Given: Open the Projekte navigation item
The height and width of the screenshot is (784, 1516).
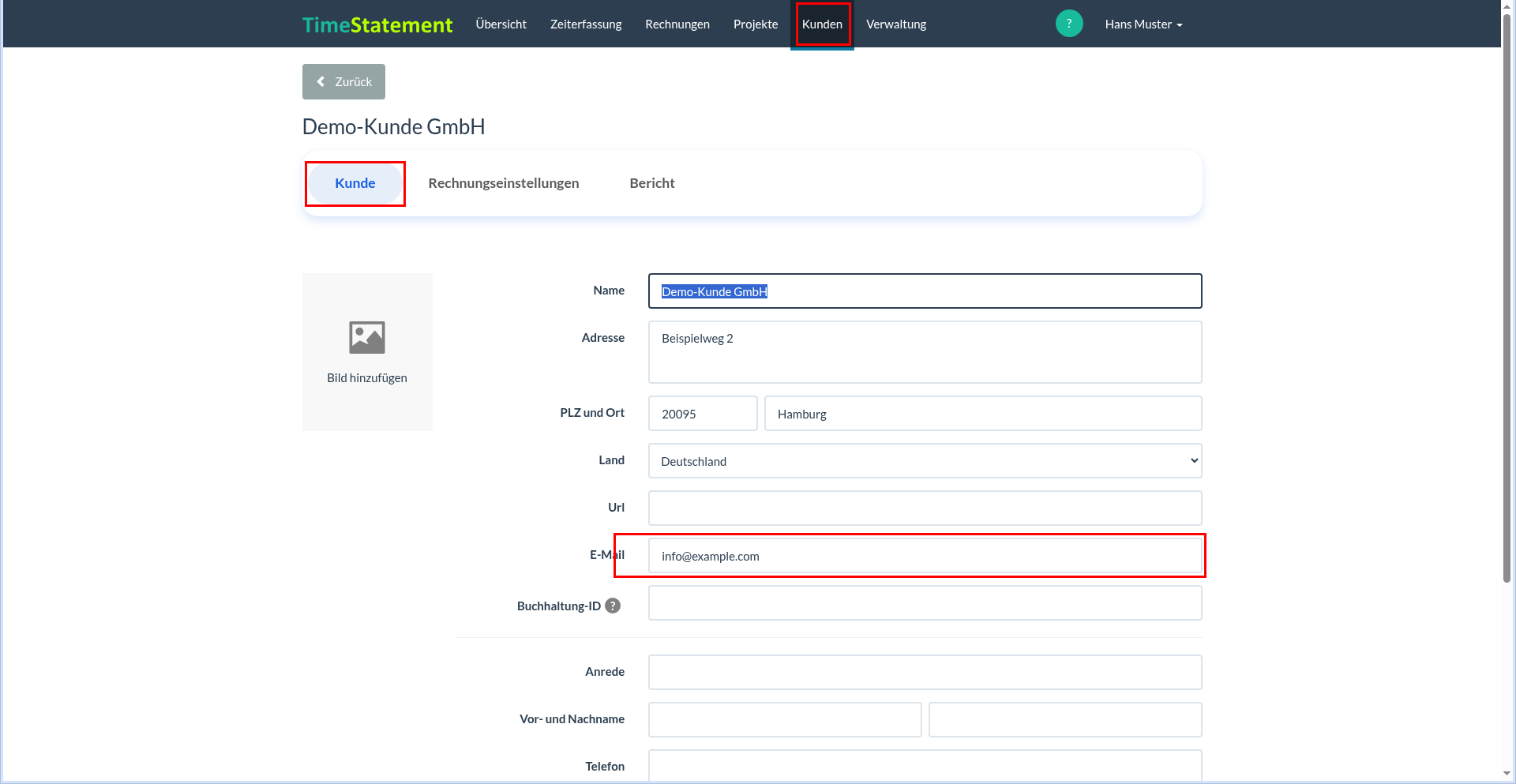Looking at the screenshot, I should point(756,24).
